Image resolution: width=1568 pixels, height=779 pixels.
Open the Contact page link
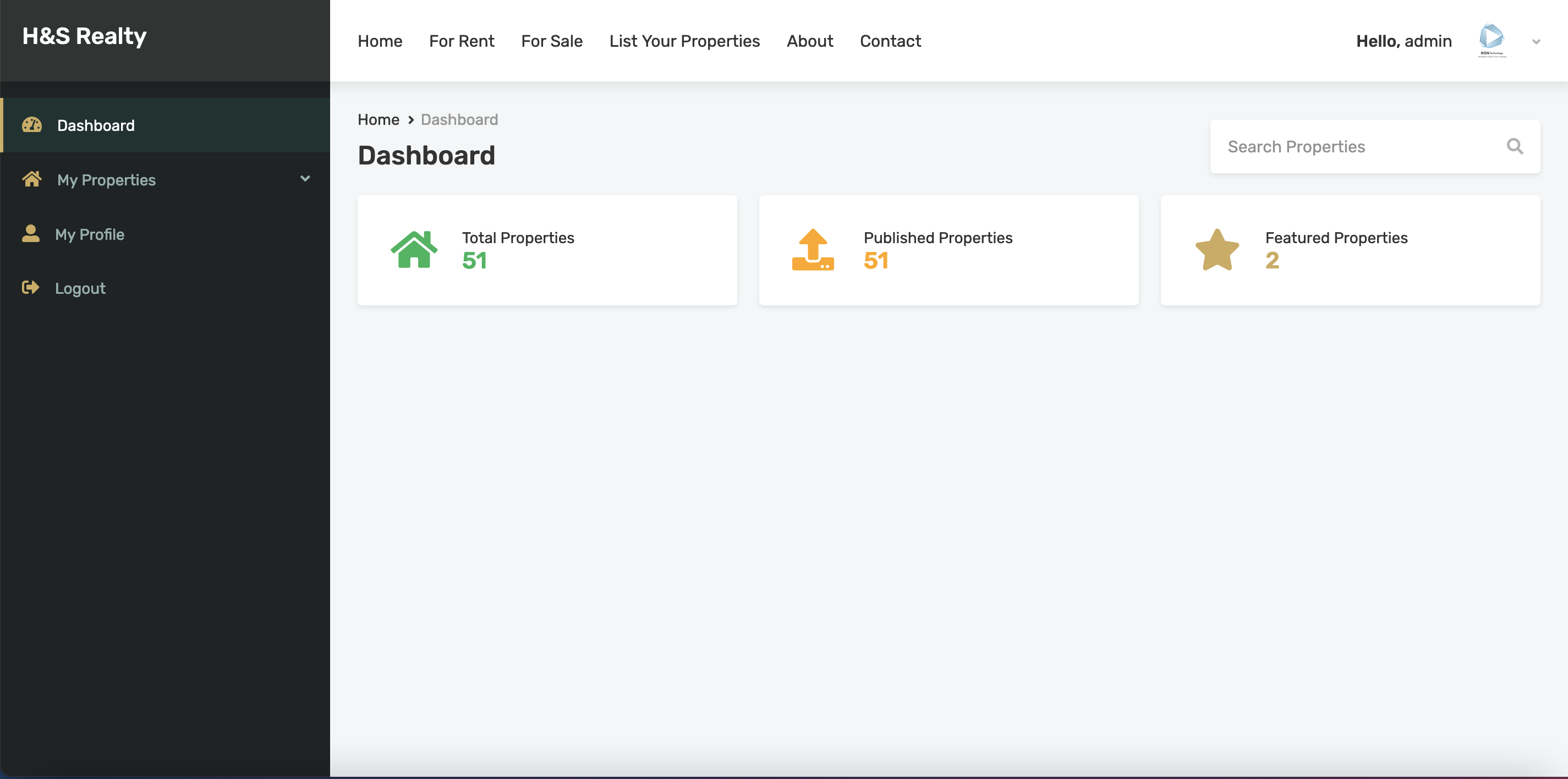point(890,41)
